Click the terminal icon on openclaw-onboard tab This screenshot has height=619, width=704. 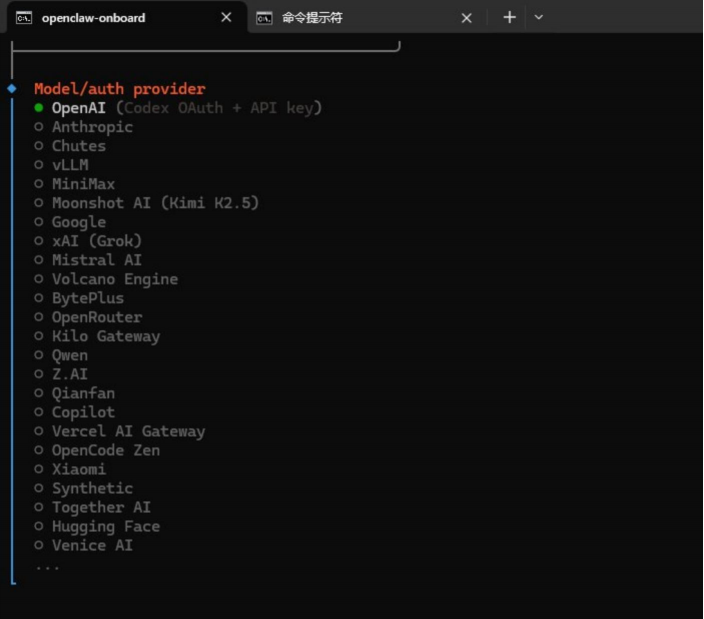click(24, 18)
